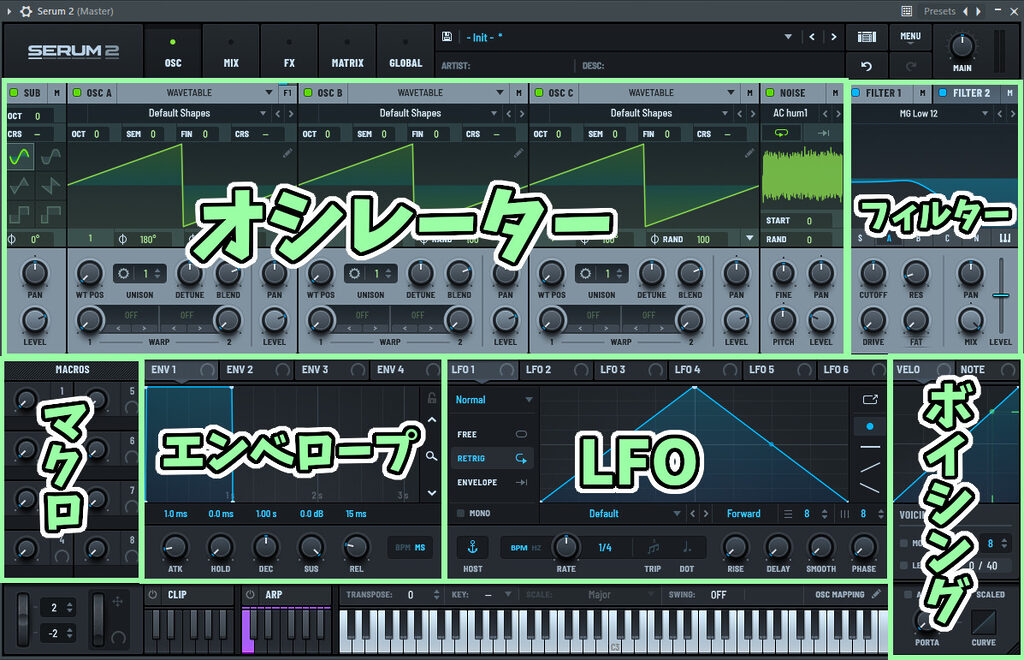Enable the LFO MONO checkbox
This screenshot has width=1024, height=660.
[460, 513]
